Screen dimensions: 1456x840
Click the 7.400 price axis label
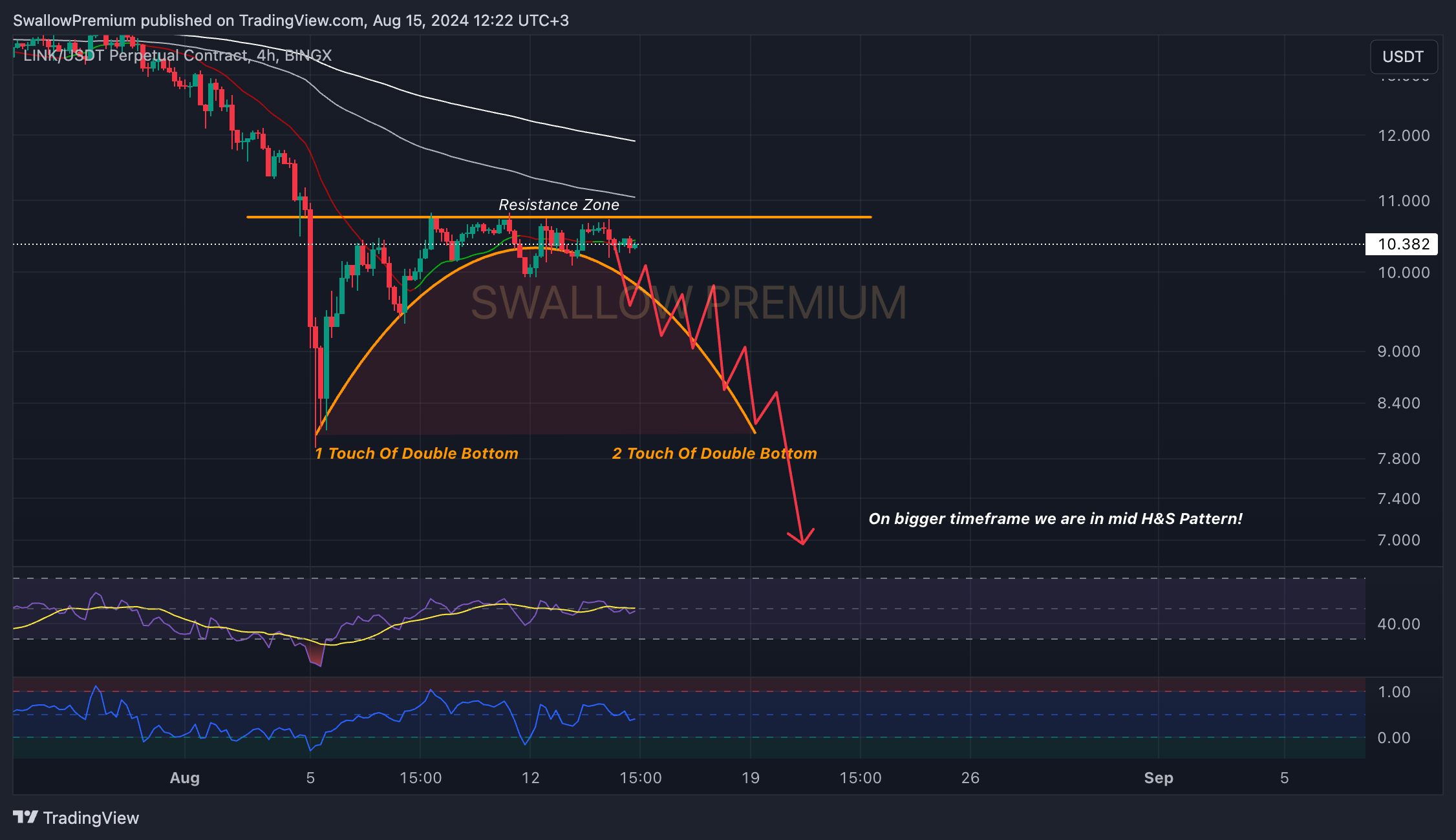(x=1399, y=499)
